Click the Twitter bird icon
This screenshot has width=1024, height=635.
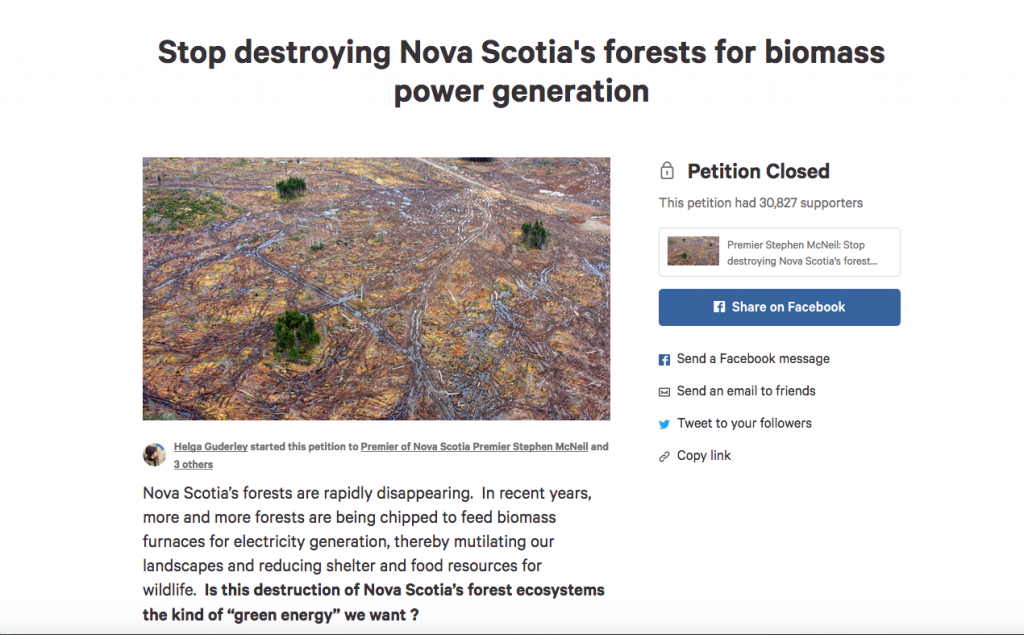point(664,424)
